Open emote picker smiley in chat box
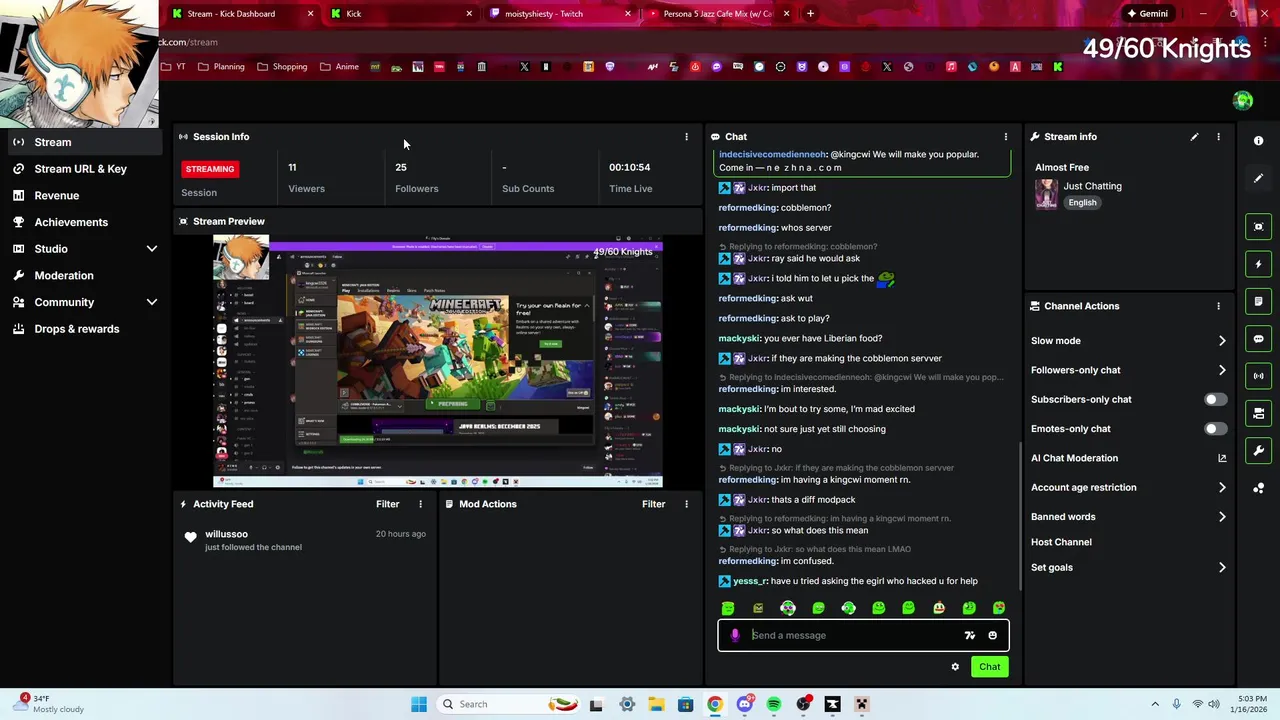This screenshot has width=1280, height=720. (x=992, y=635)
